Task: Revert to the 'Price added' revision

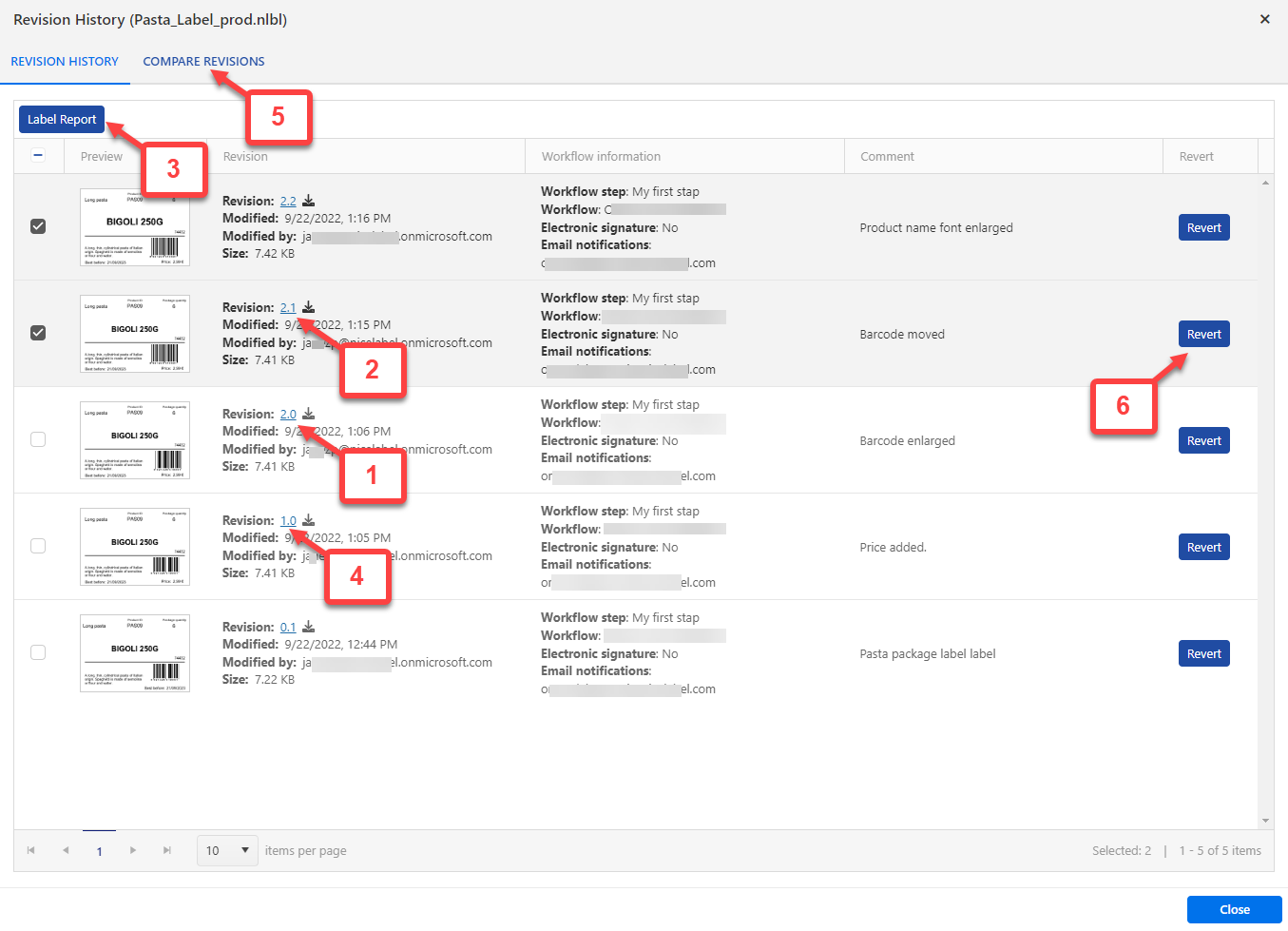Action: (1203, 548)
